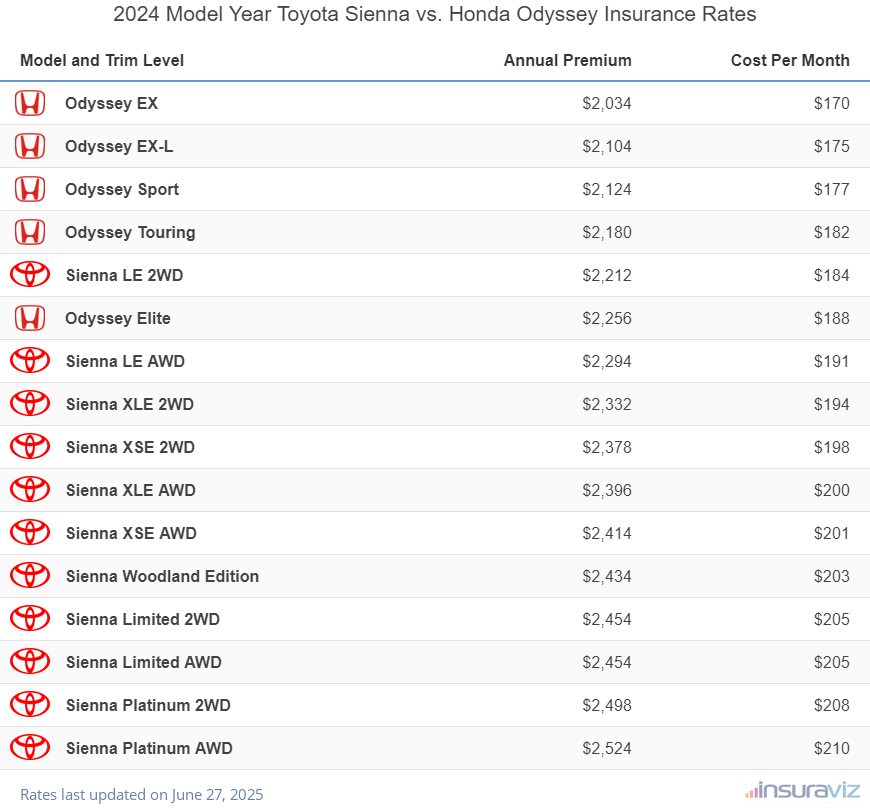Click the $184 monthly cost value
The width and height of the screenshot is (870, 810).
[832, 276]
